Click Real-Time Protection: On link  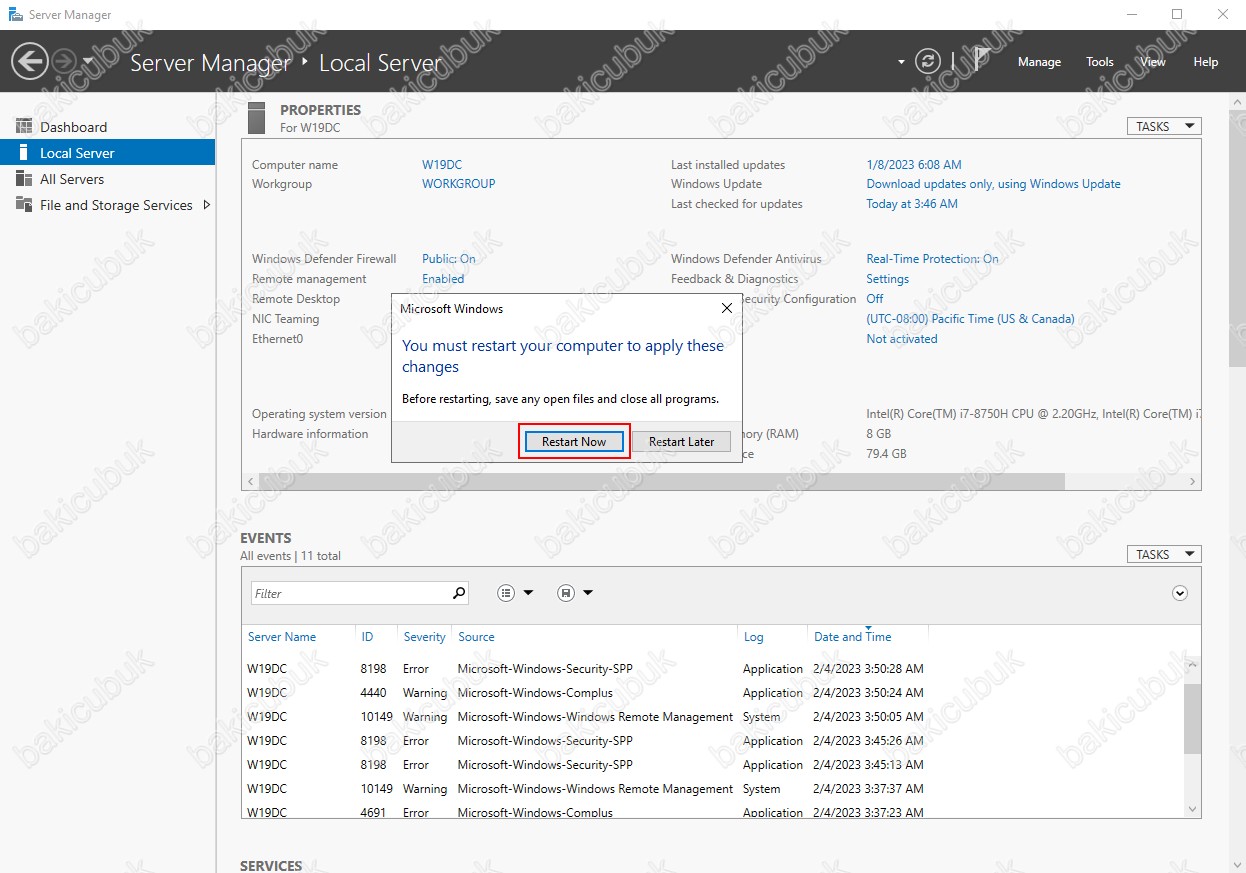click(932, 259)
